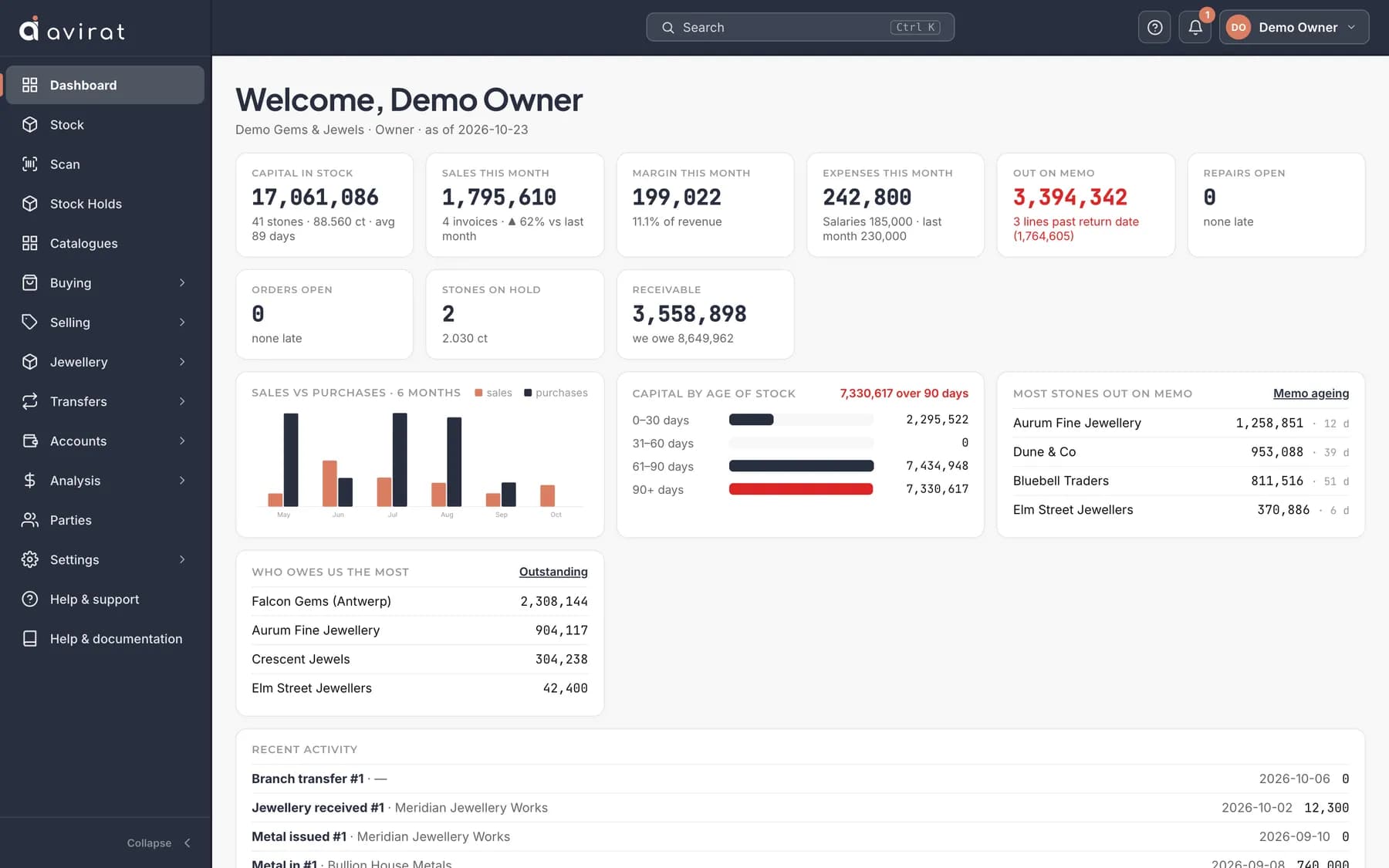The width and height of the screenshot is (1389, 868).
Task: Expand the Settings submenu chevron
Action: click(x=182, y=559)
